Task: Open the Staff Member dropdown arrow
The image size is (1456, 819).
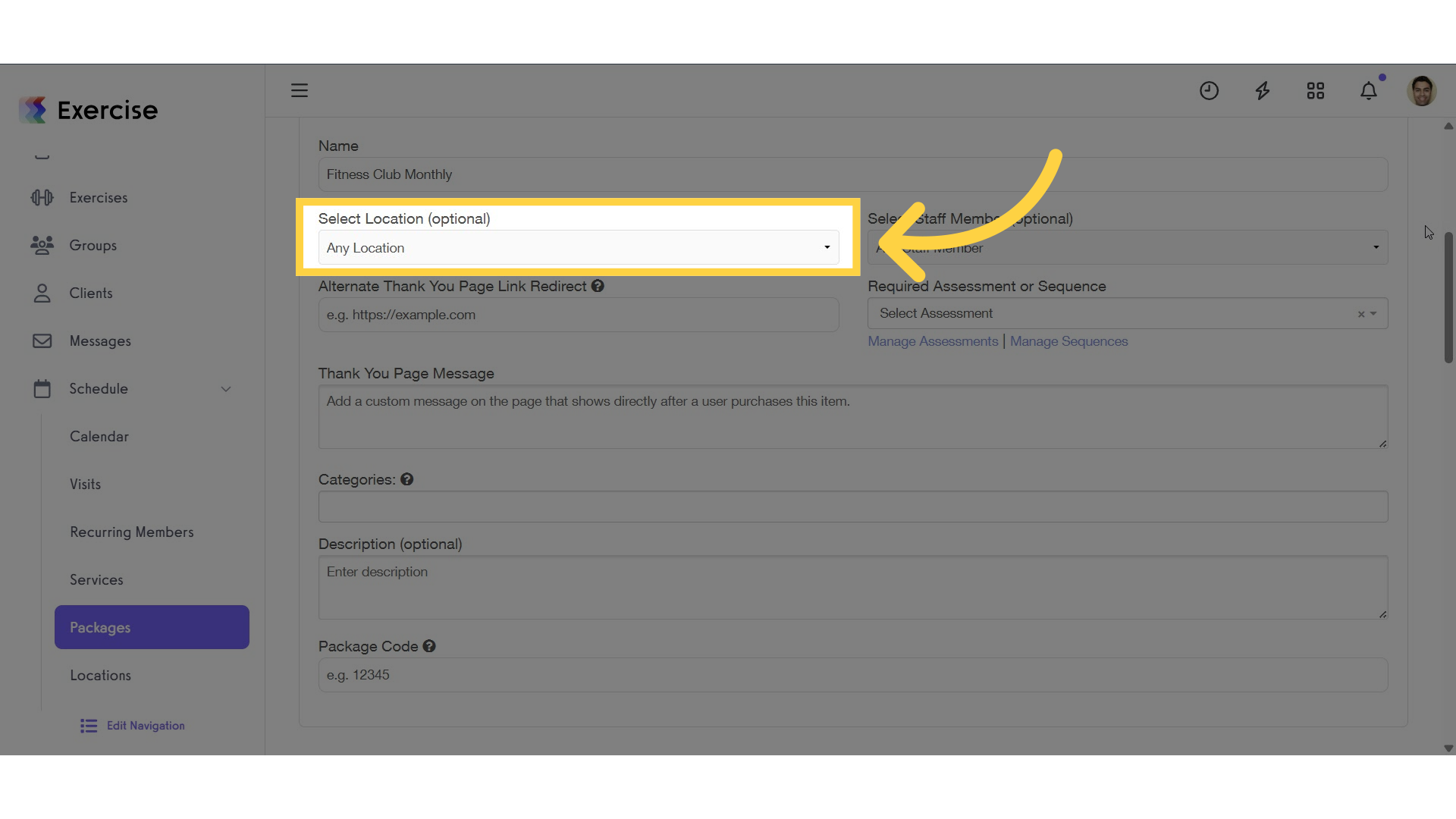Action: 1376,247
